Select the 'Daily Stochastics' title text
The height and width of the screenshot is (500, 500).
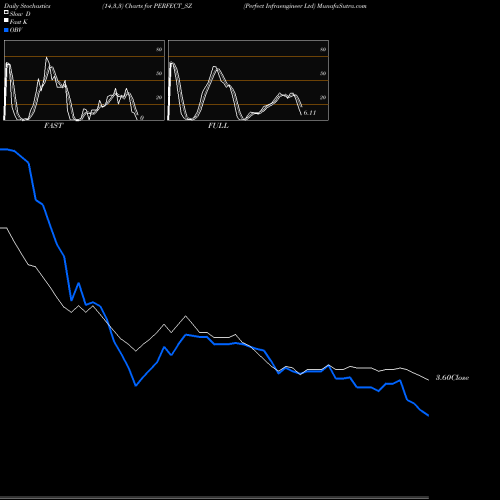point(27,6)
